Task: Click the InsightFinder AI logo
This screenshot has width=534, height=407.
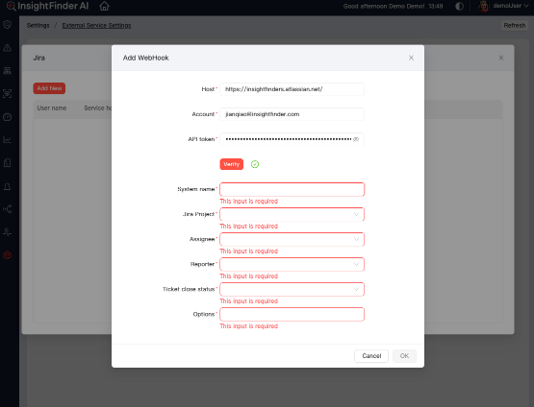Action: click(48, 6)
